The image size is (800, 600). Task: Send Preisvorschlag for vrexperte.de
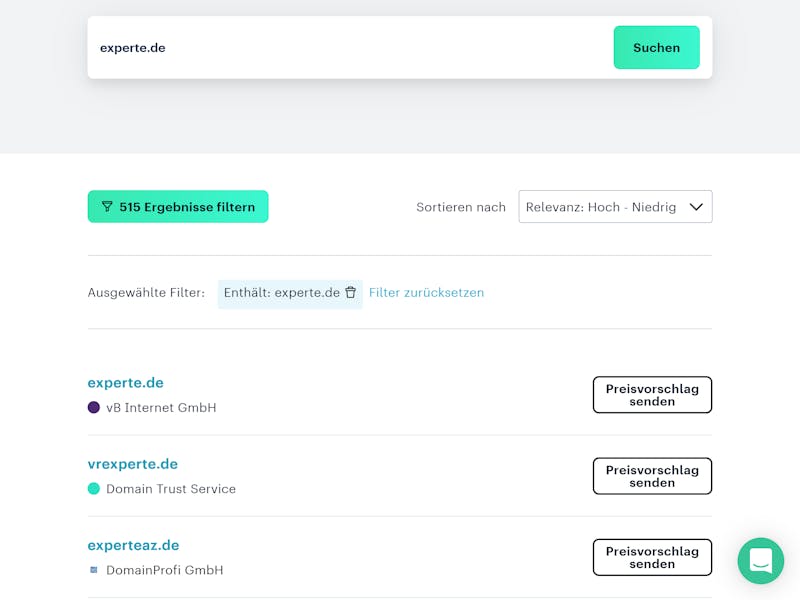[652, 476]
